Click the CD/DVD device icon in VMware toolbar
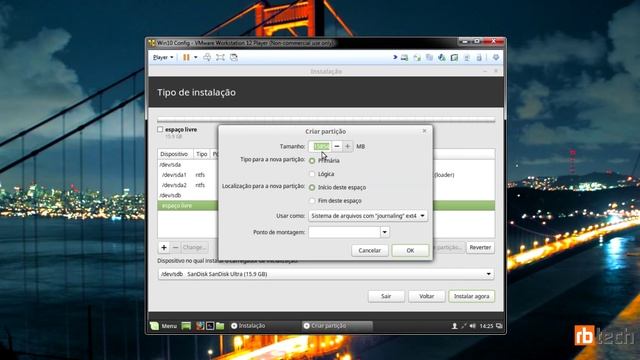This screenshot has height=360, width=640. [x=417, y=58]
